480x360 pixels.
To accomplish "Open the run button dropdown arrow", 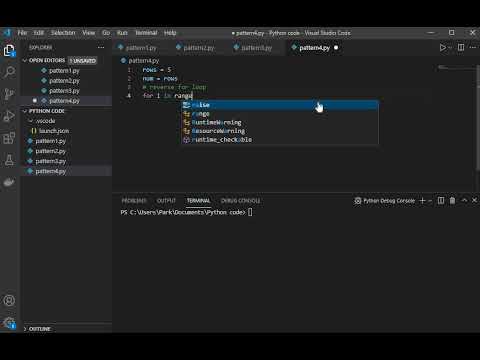I will tap(450, 48).
